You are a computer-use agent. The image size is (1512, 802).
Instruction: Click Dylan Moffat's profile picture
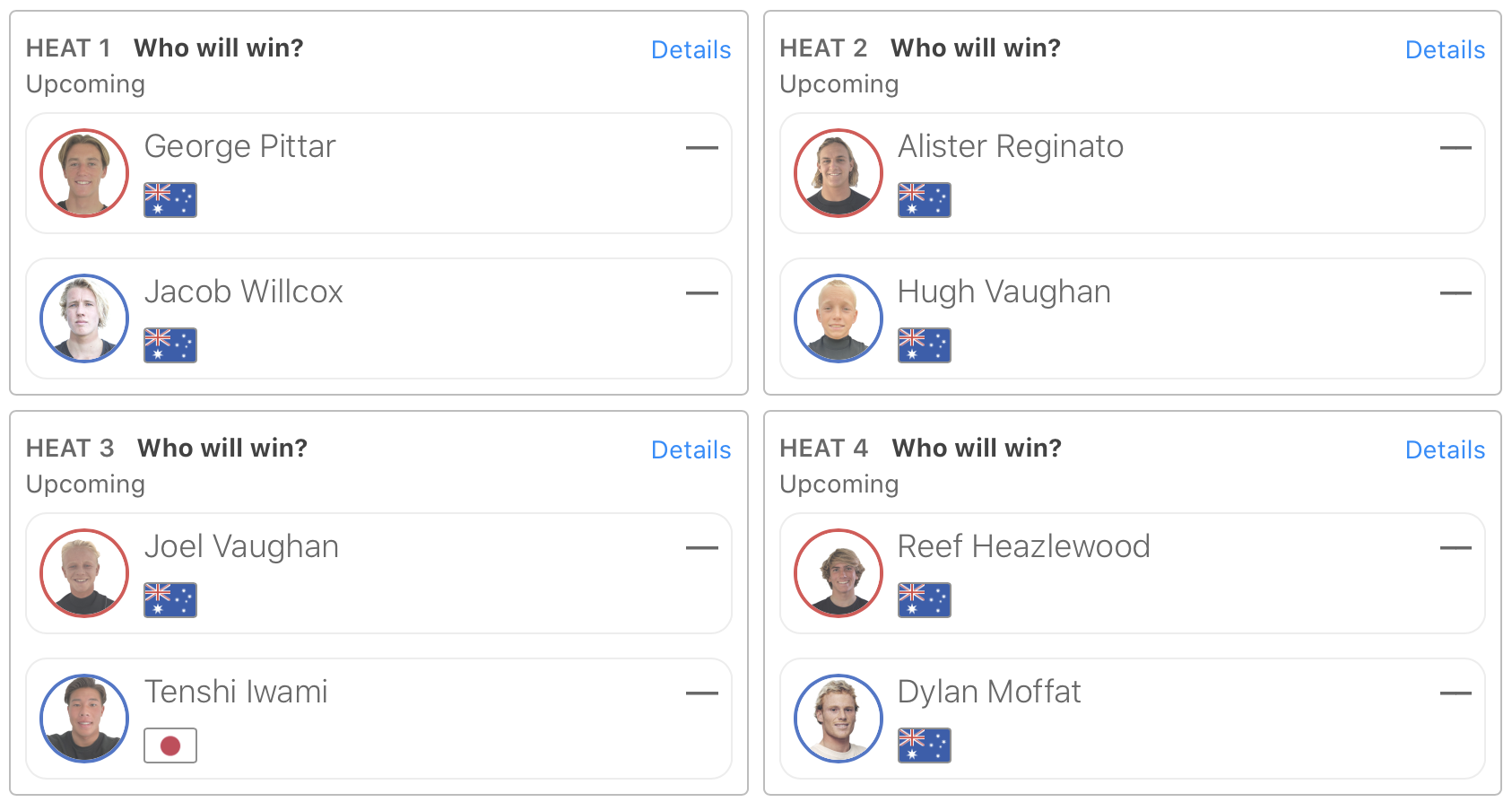click(839, 719)
